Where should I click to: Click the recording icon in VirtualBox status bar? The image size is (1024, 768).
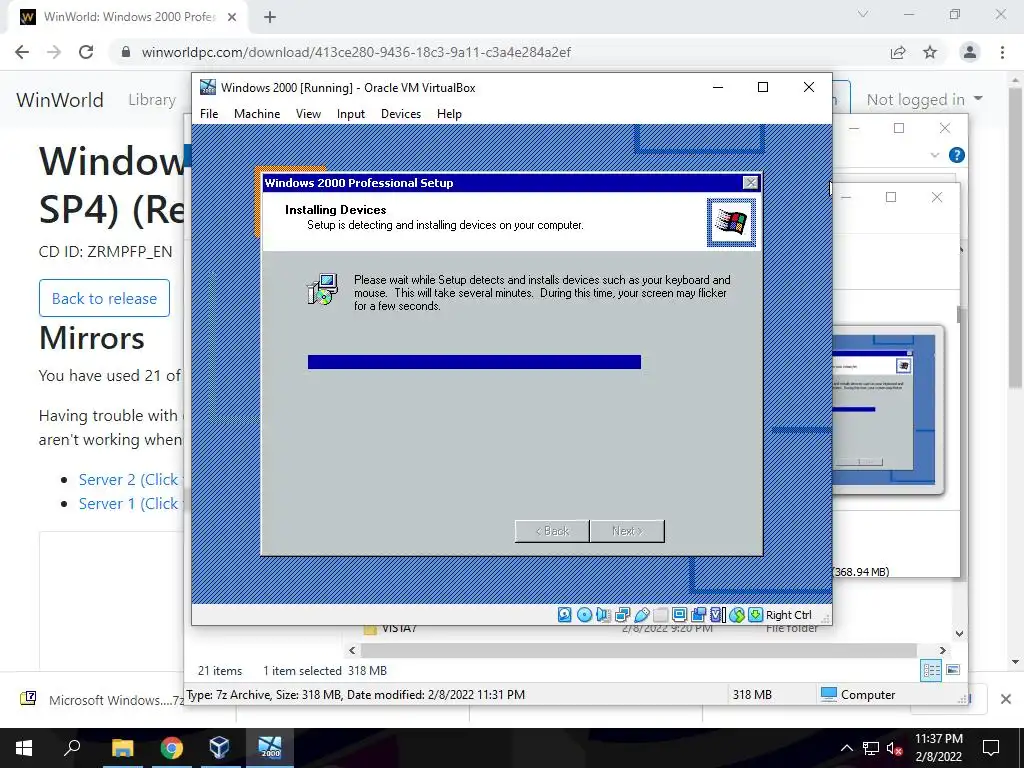(698, 615)
